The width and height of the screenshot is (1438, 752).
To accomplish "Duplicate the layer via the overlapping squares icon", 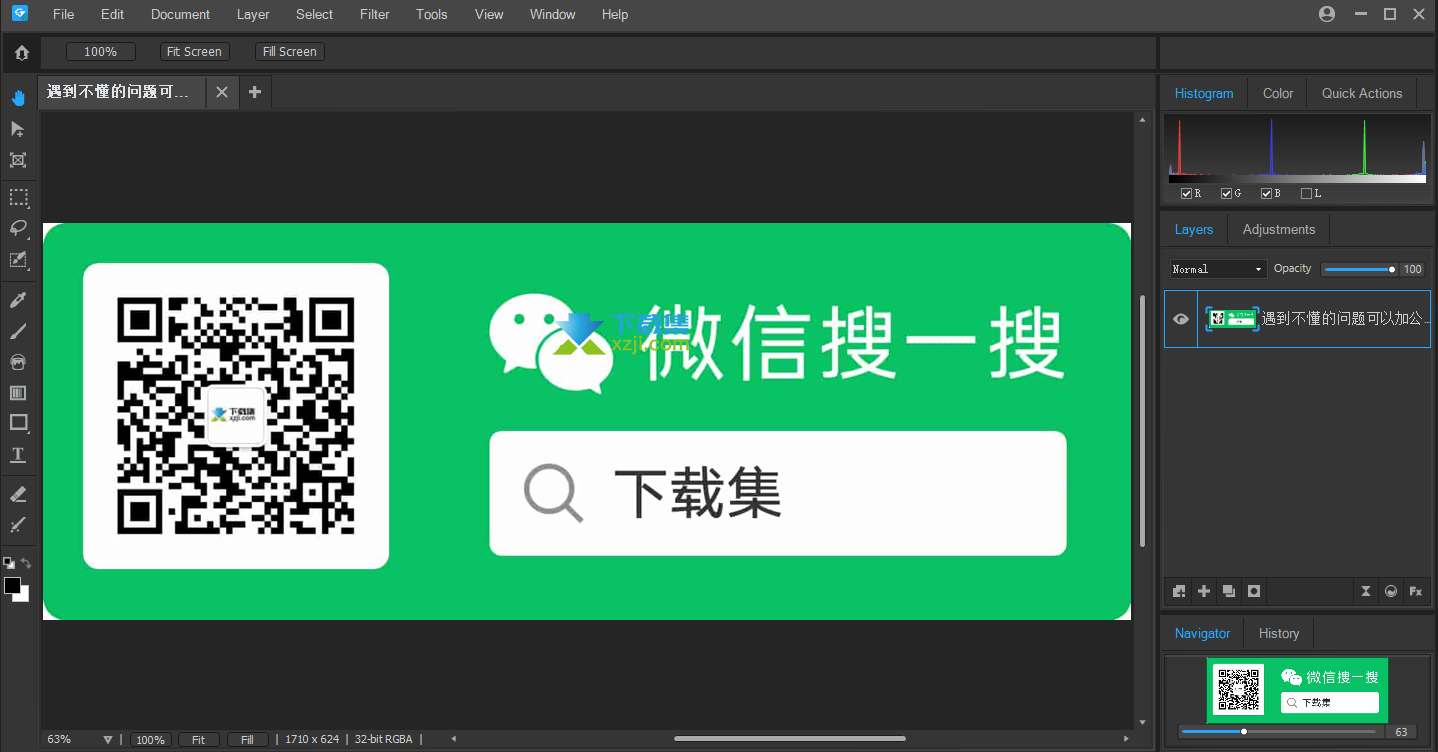I will (1228, 591).
